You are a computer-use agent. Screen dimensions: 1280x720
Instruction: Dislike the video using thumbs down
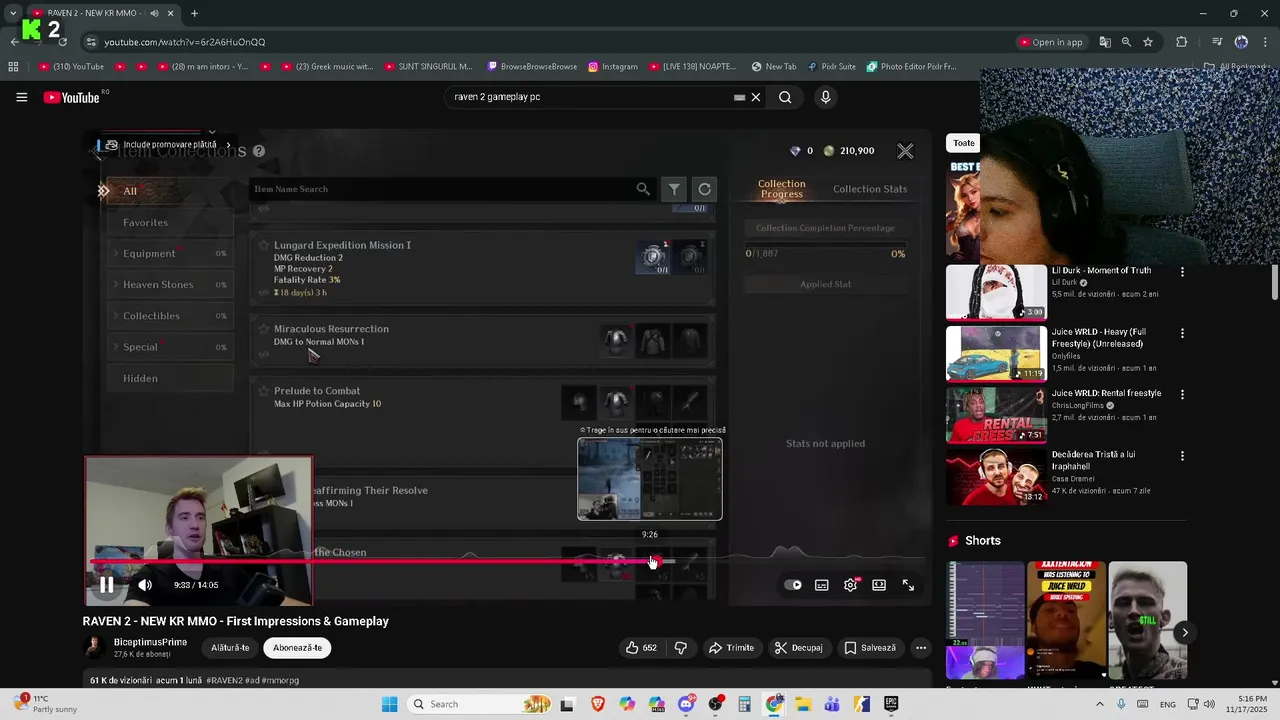681,648
